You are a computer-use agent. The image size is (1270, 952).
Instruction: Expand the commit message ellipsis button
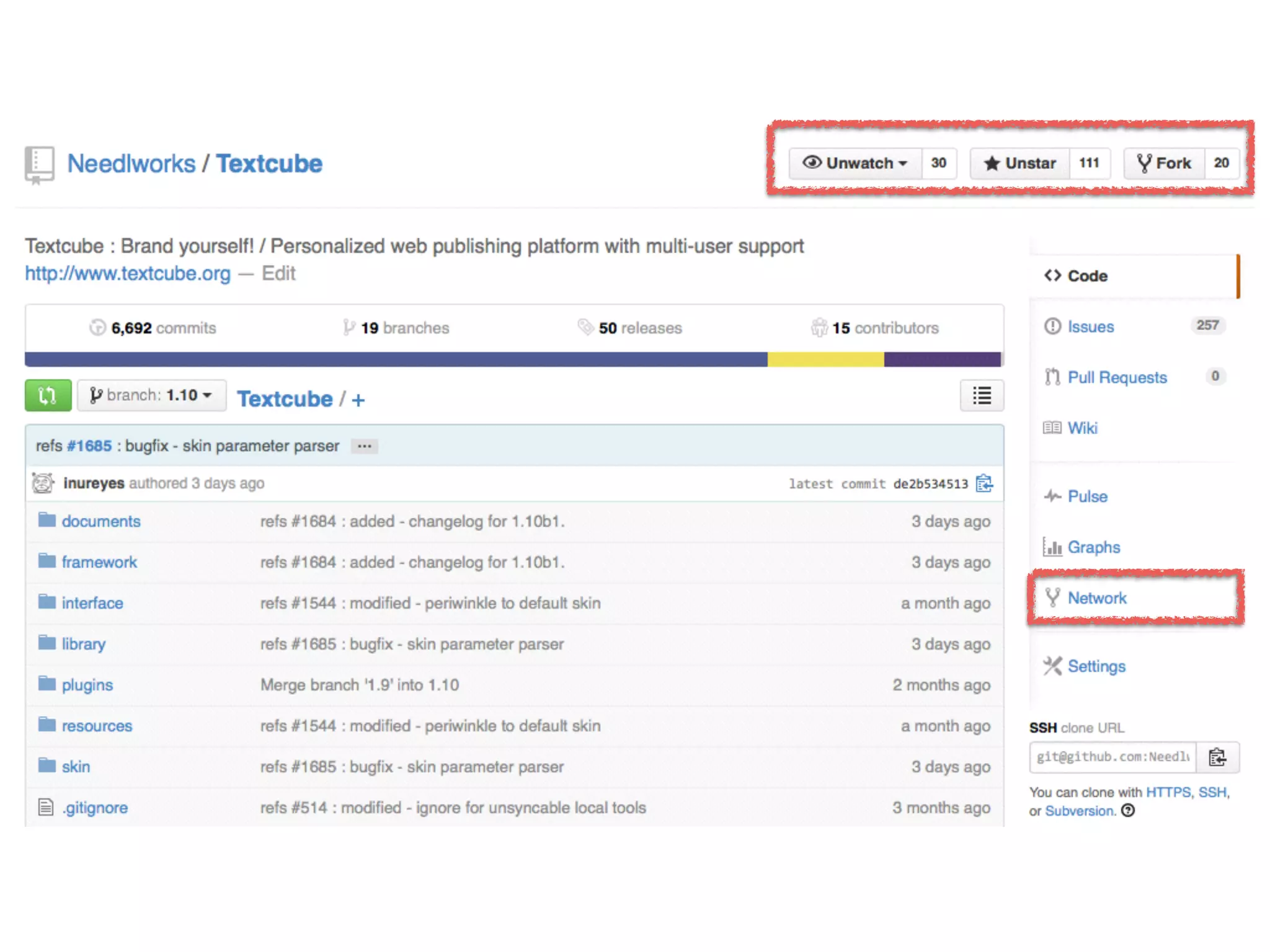click(365, 446)
